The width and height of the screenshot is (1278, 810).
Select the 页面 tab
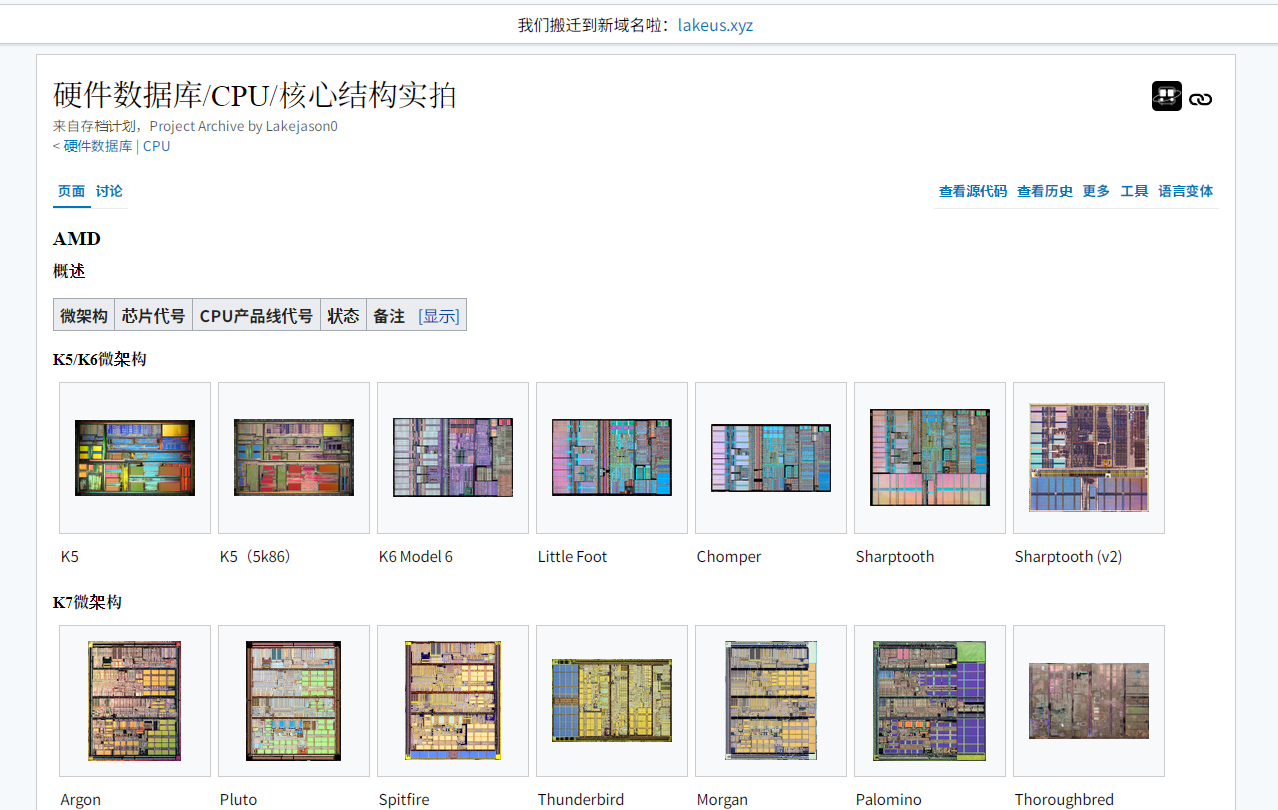[x=71, y=191]
